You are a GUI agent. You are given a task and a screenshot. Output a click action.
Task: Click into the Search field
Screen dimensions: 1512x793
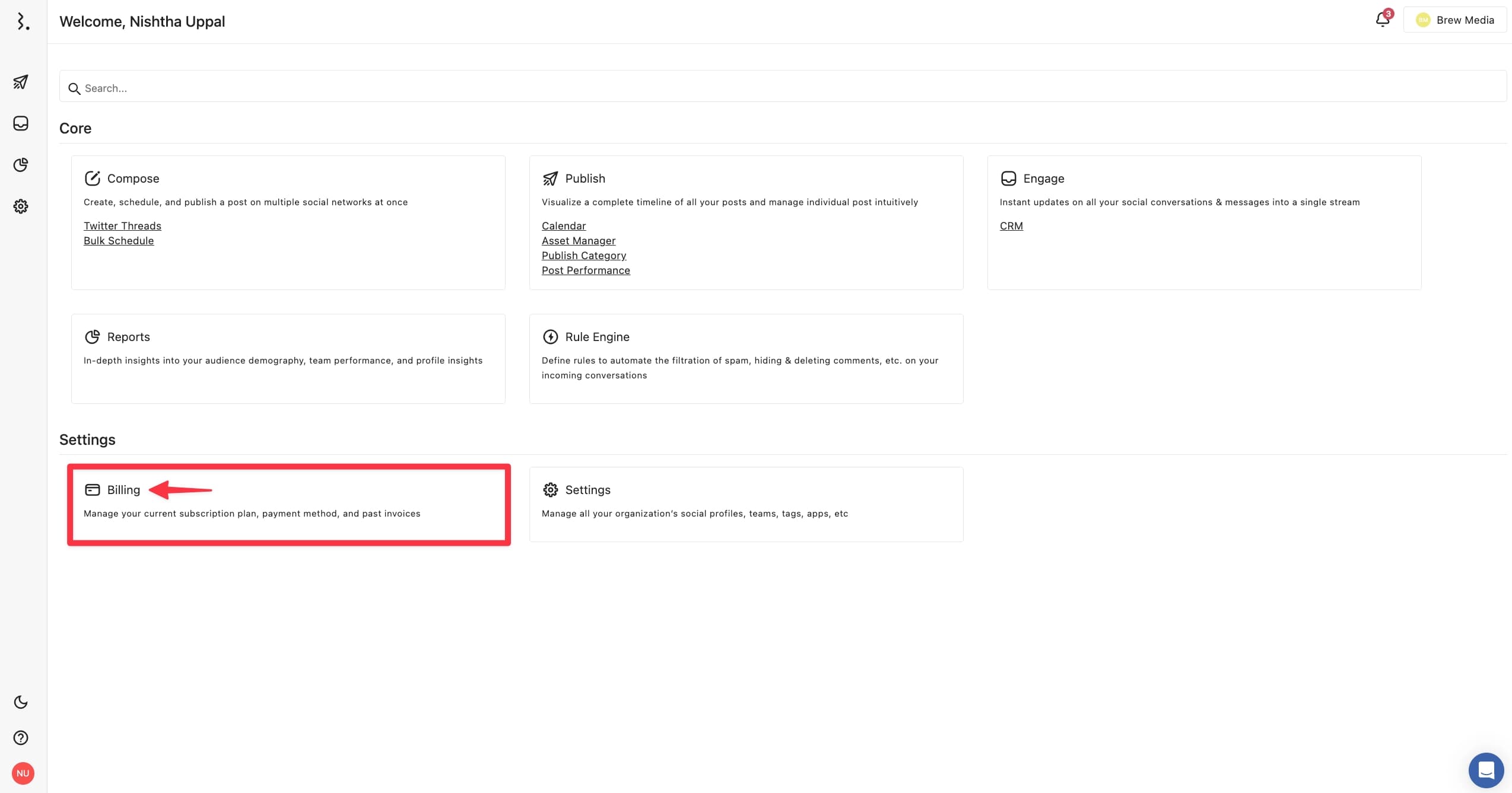click(782, 88)
